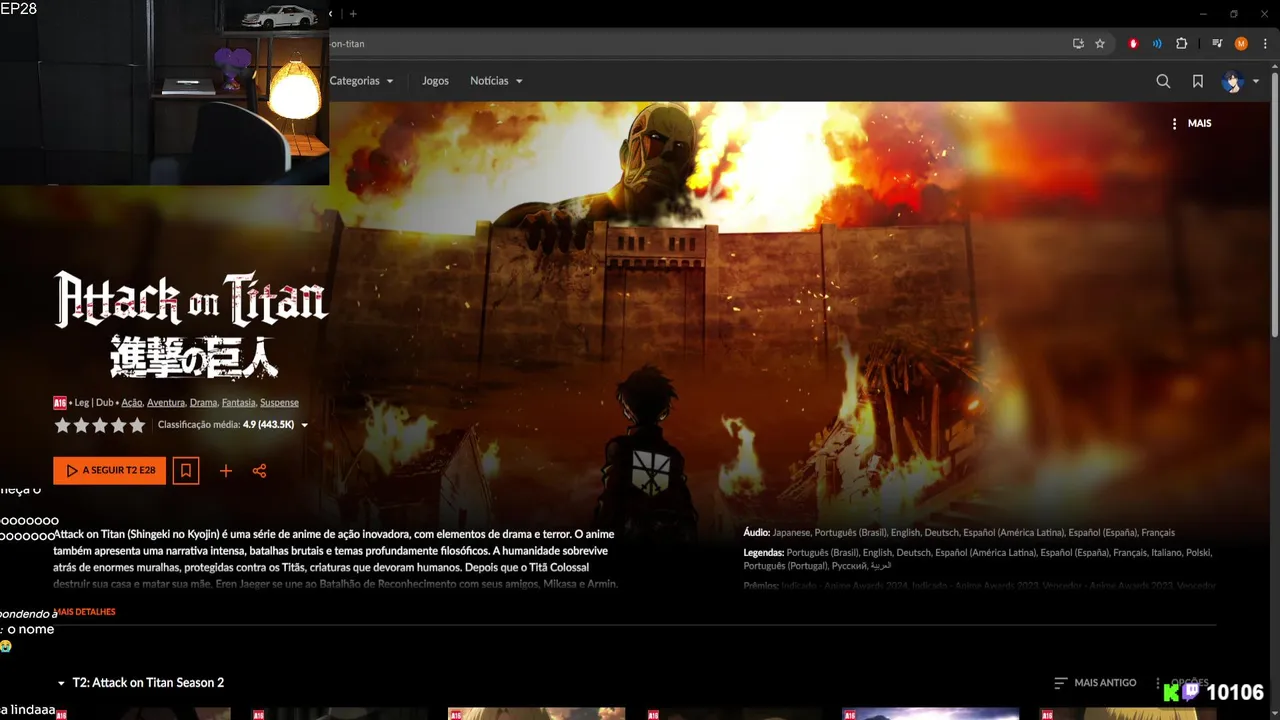Click the anime profile avatar picture
The width and height of the screenshot is (1280, 720).
click(1232, 82)
